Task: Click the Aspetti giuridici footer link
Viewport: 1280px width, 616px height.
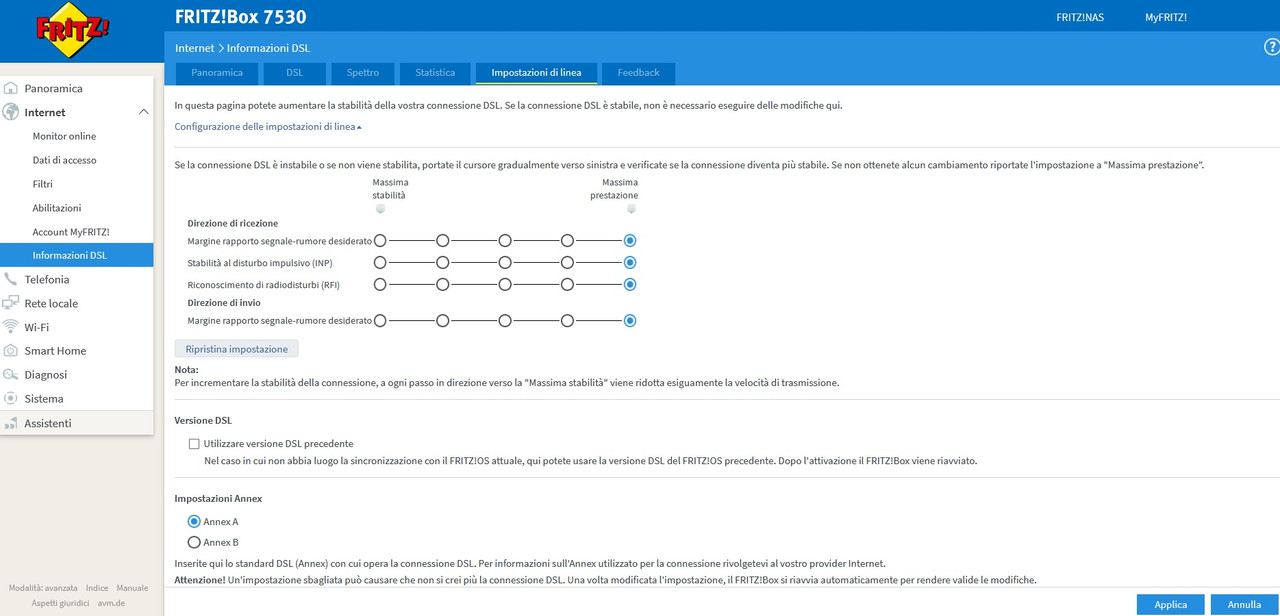Action: 60,603
